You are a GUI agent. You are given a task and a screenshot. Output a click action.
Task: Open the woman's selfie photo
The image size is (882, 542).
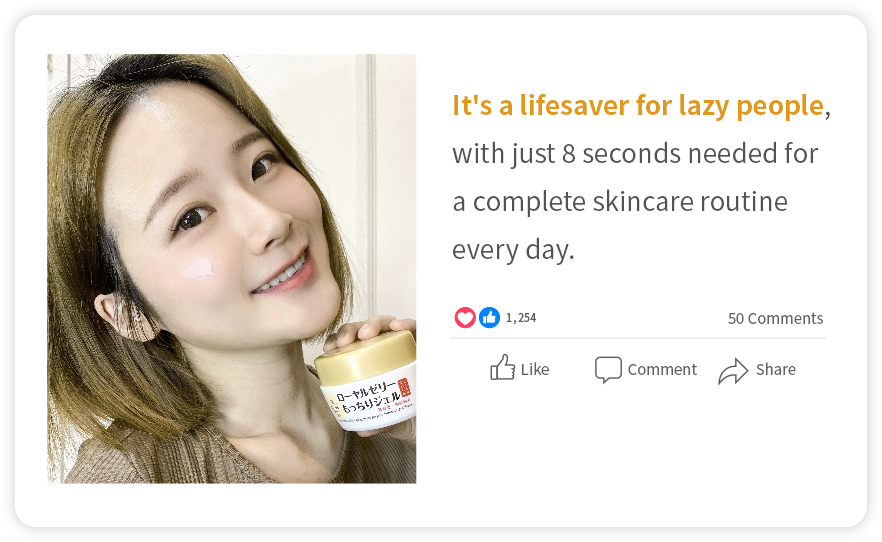tap(232, 269)
